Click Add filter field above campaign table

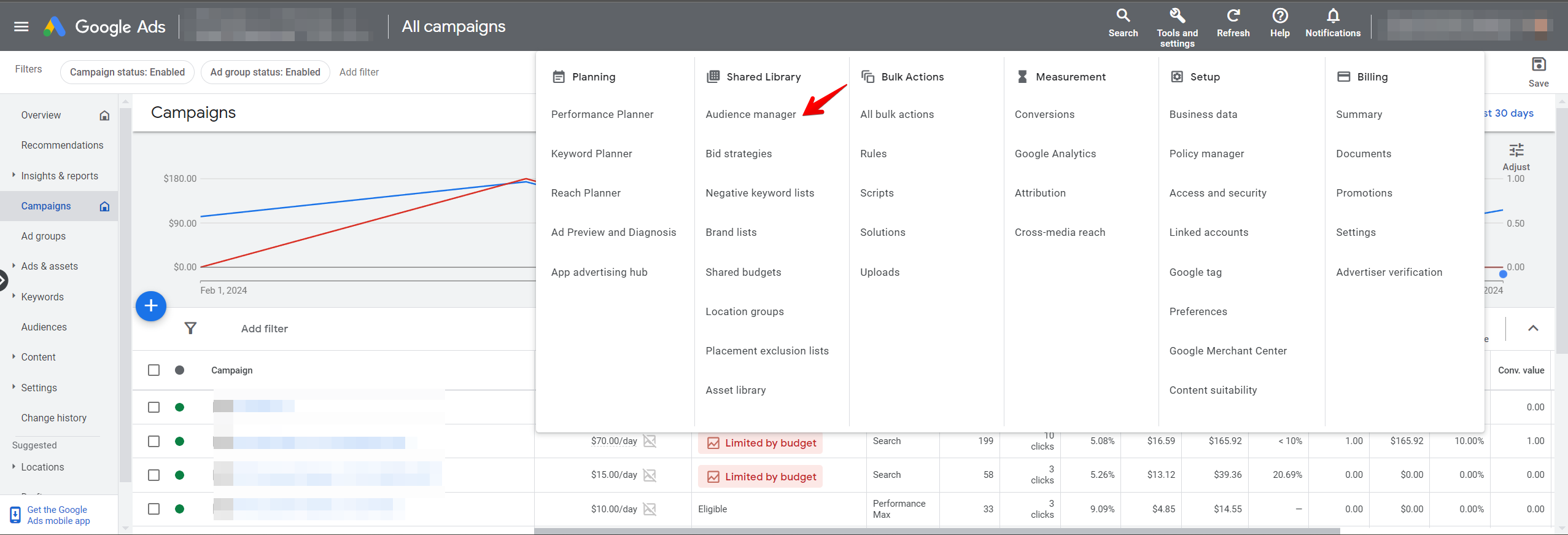pyautogui.click(x=264, y=329)
